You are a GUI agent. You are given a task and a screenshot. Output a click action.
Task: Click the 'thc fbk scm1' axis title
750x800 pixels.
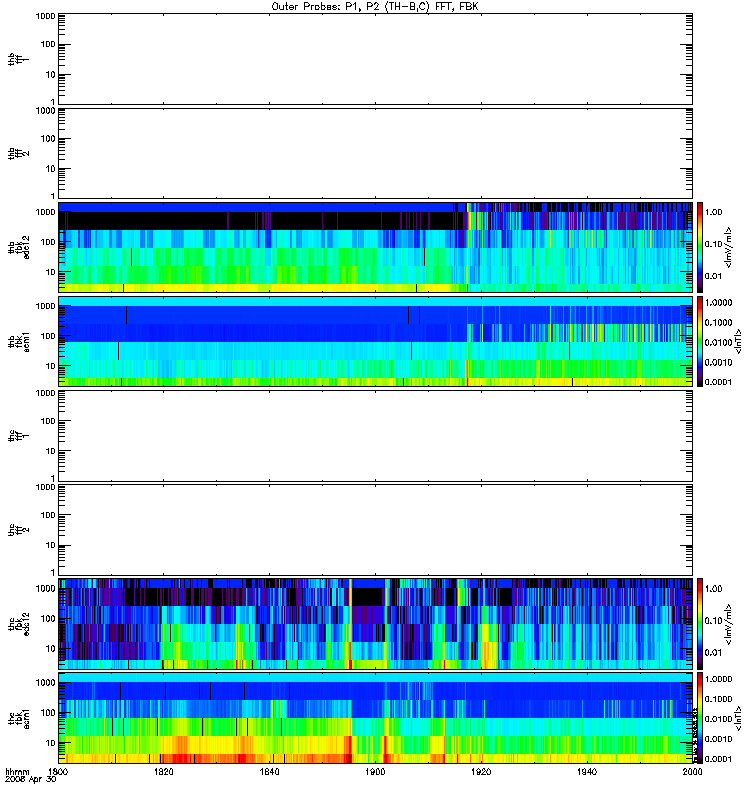19,718
